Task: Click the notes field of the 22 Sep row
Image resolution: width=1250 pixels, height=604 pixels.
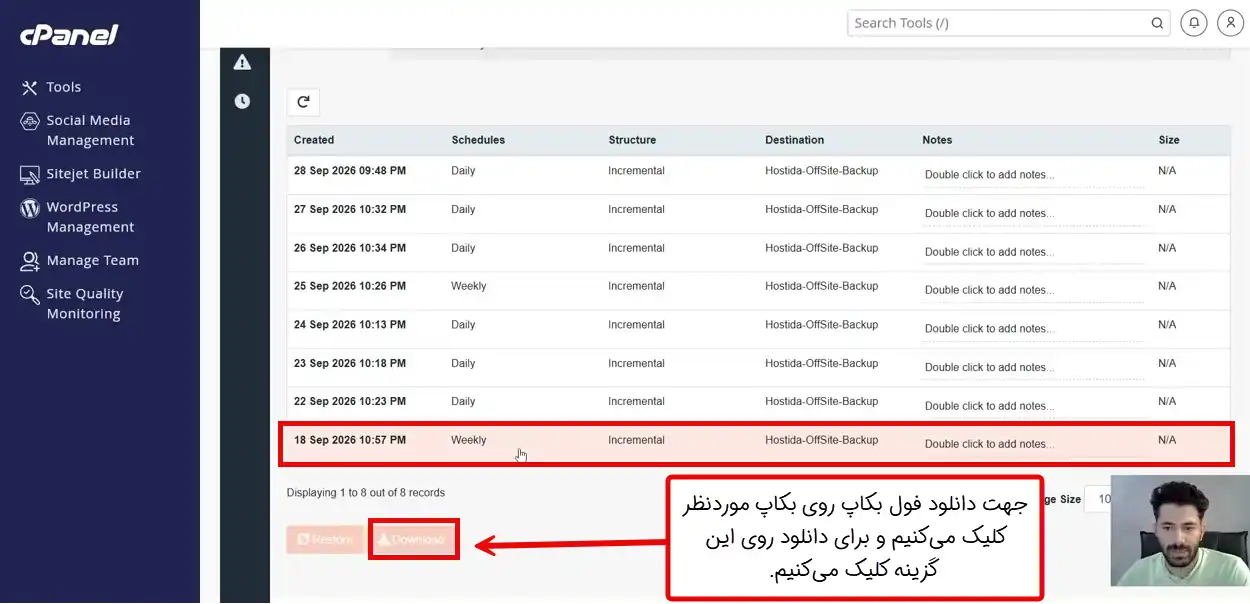Action: (1034, 406)
